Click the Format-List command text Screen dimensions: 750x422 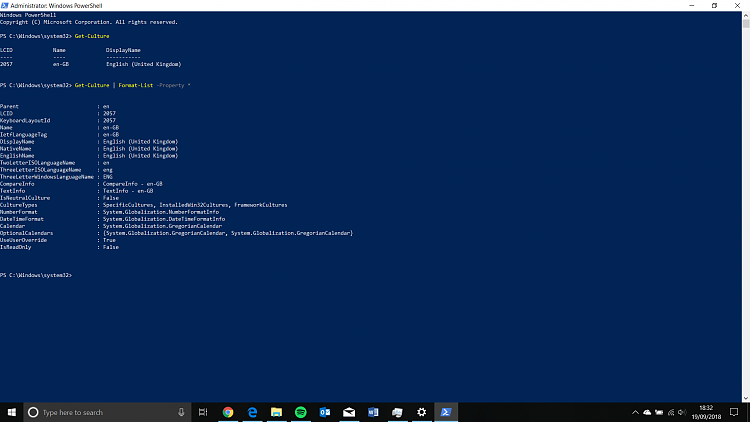[x=135, y=85]
